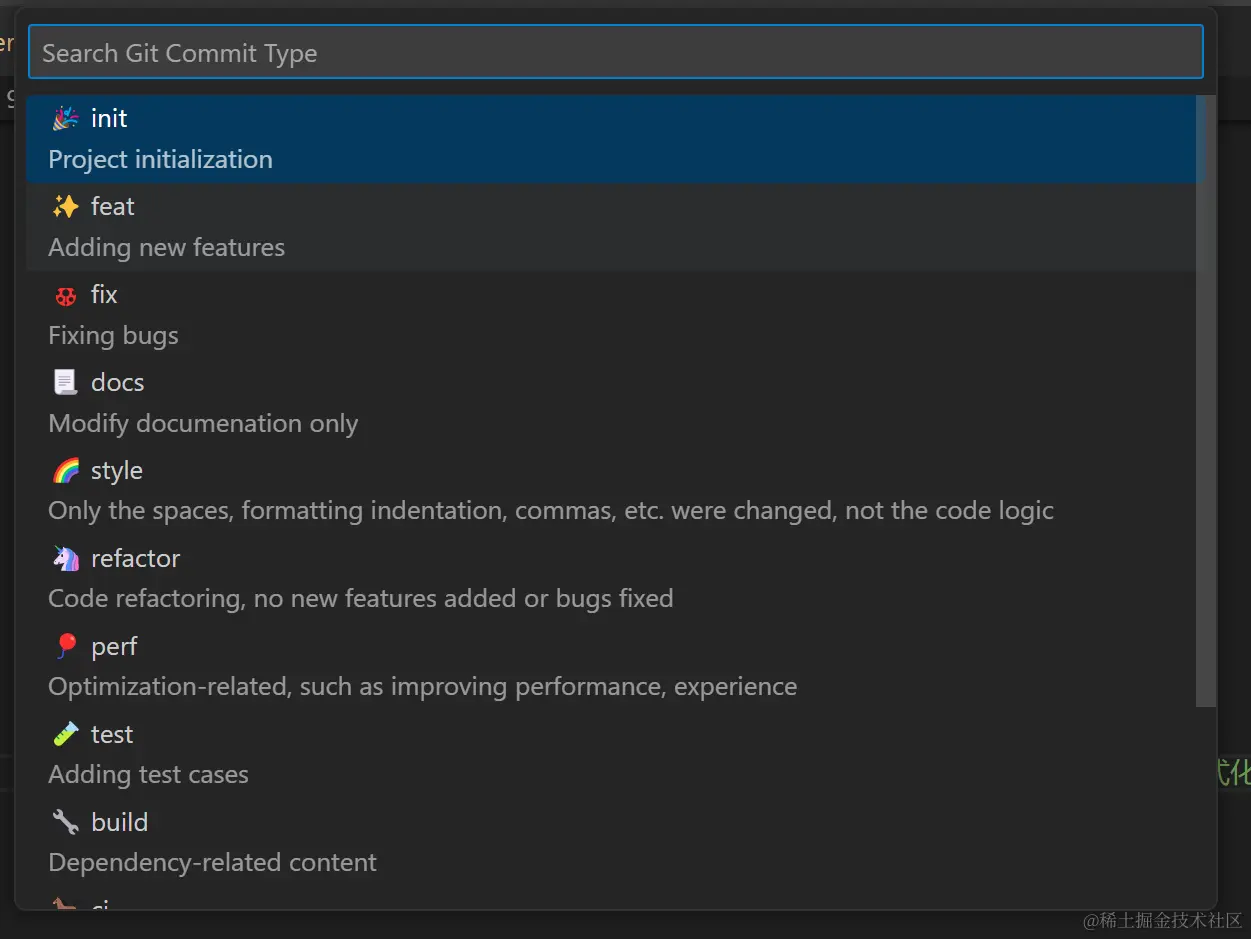Click the commit type list scrollbar
The width and height of the screenshot is (1251, 939).
click(1206, 400)
